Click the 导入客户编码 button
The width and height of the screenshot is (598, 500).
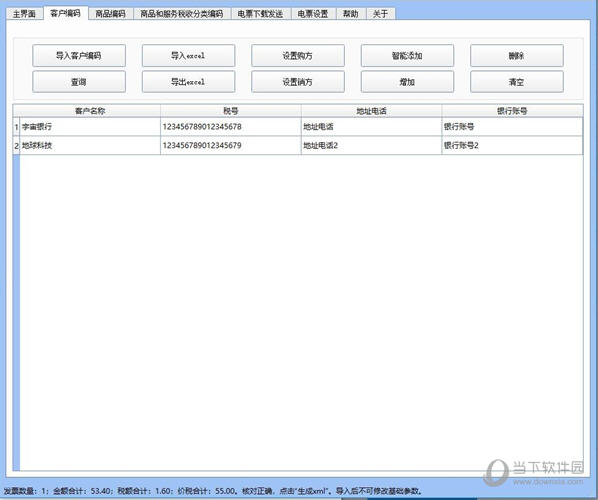click(79, 56)
